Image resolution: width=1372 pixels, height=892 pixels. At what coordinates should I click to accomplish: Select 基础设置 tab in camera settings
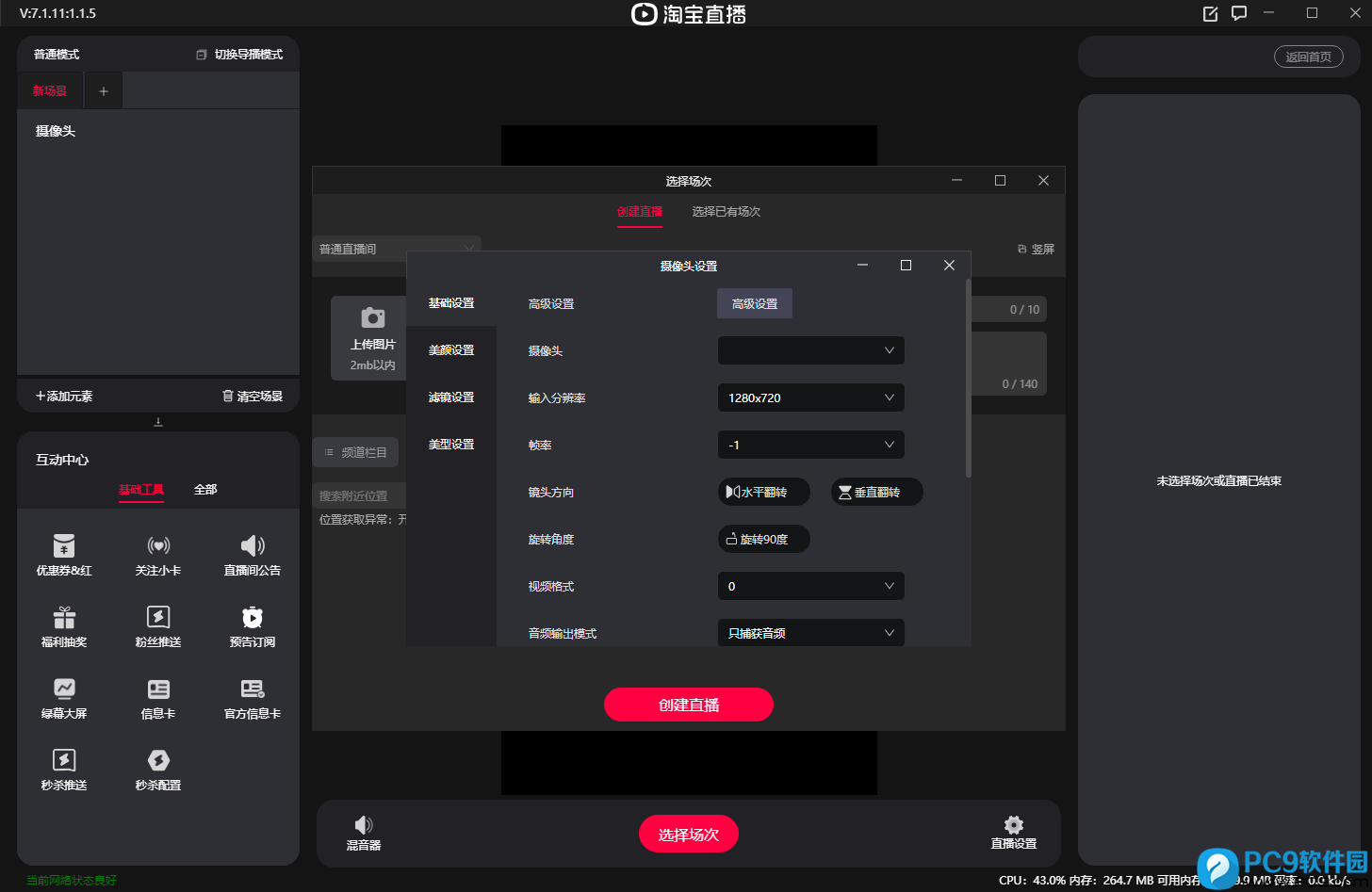click(451, 303)
